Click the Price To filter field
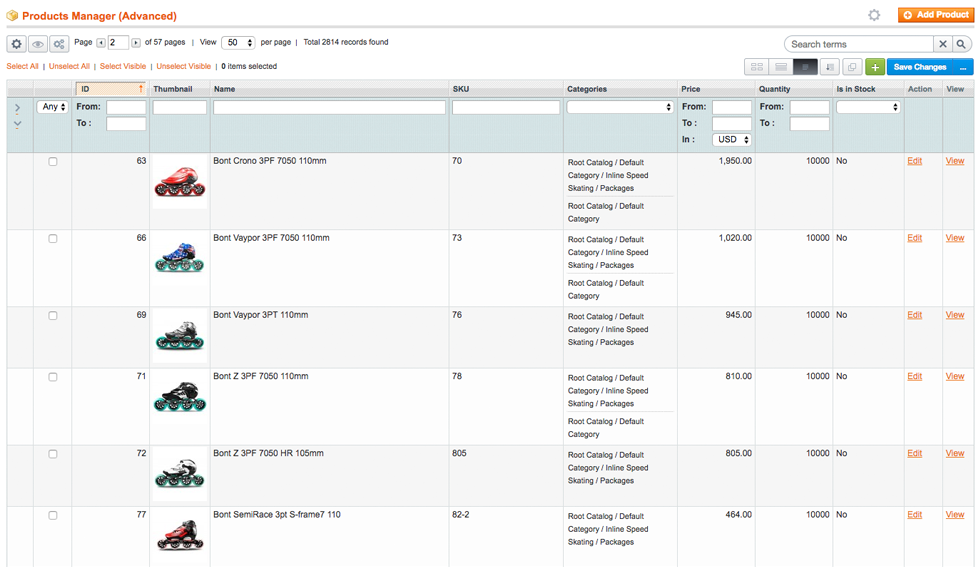Viewport: 980px width, 567px height. [x=732, y=124]
